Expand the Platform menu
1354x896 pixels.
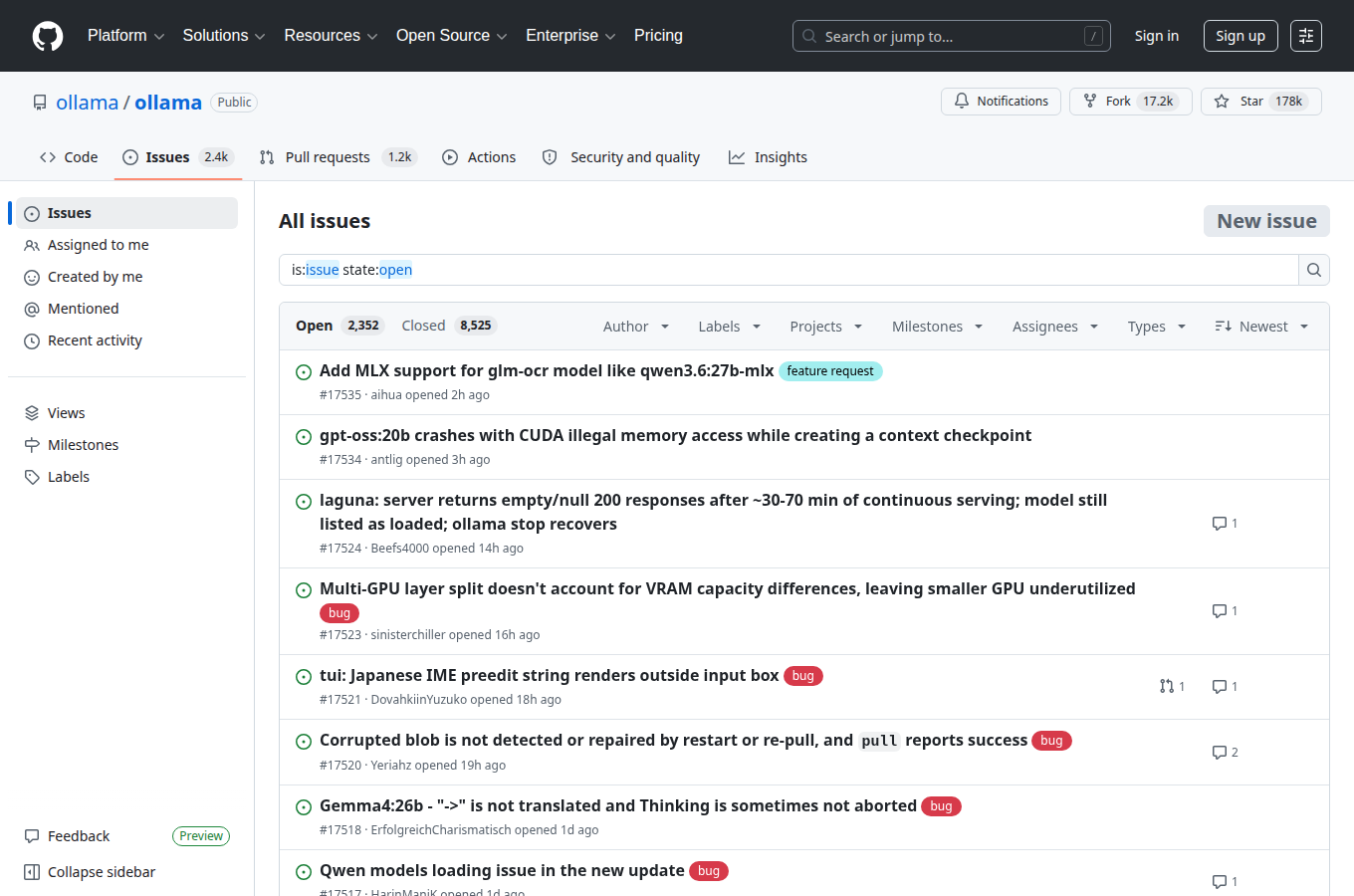[126, 36]
